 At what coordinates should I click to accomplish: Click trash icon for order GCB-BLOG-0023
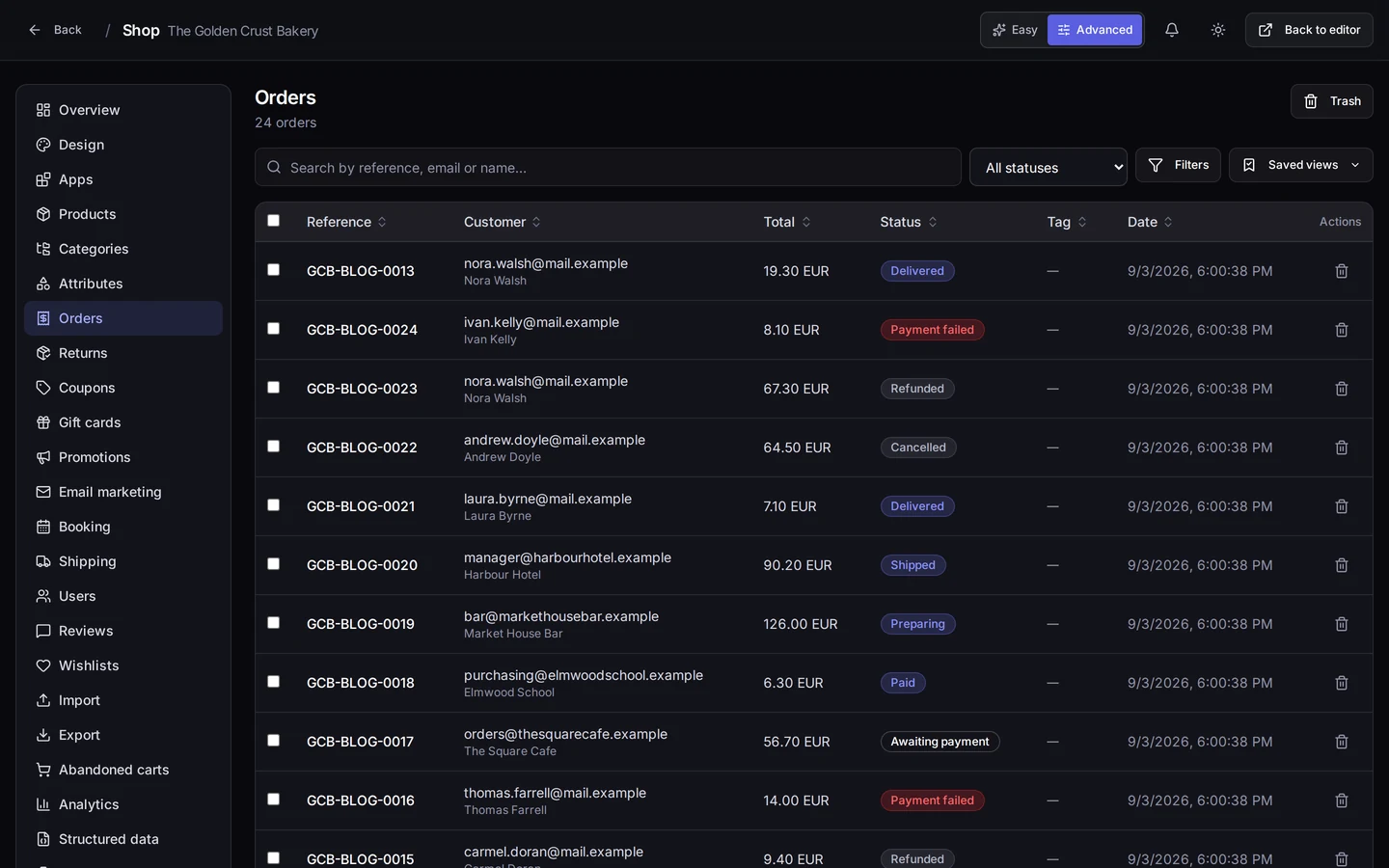1342,389
